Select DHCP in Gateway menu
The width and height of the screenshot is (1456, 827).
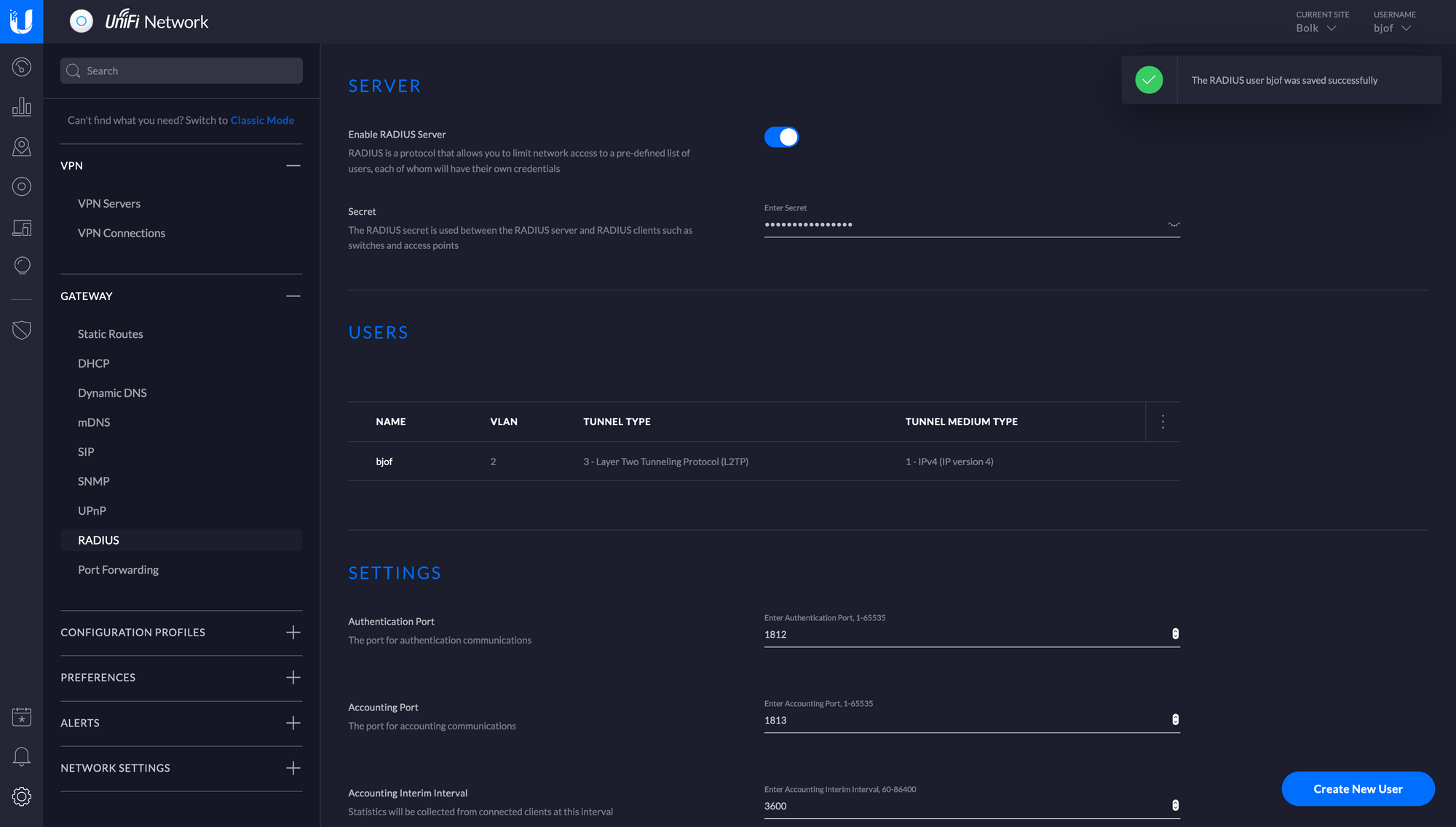click(94, 363)
